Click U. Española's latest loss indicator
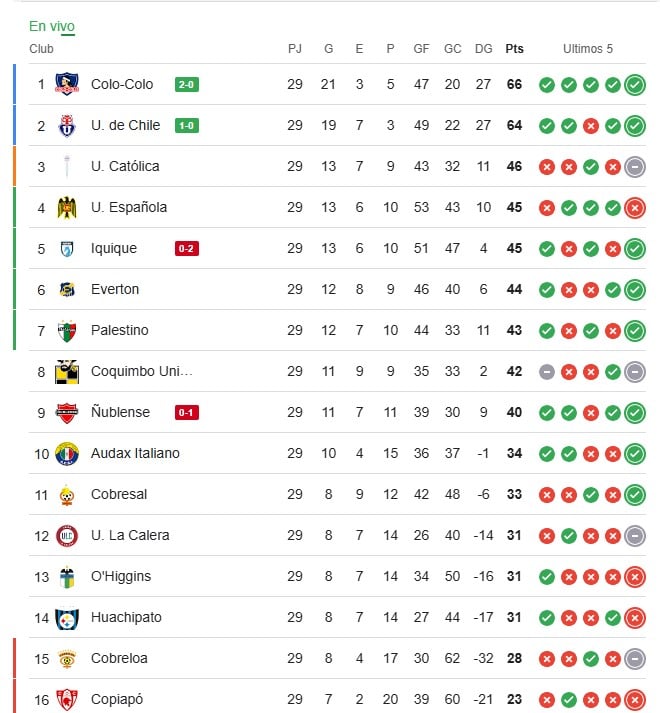The image size is (660, 713). click(x=635, y=208)
